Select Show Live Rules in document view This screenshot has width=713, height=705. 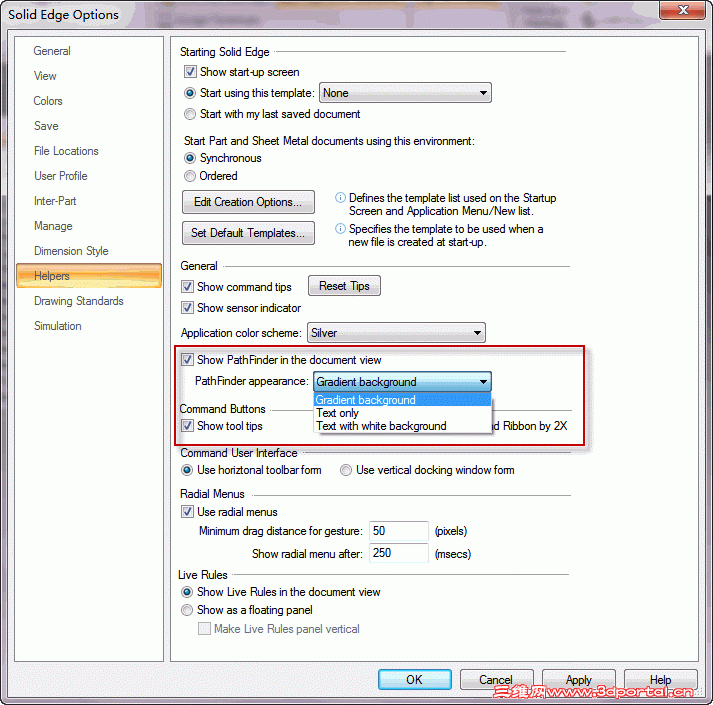186,592
